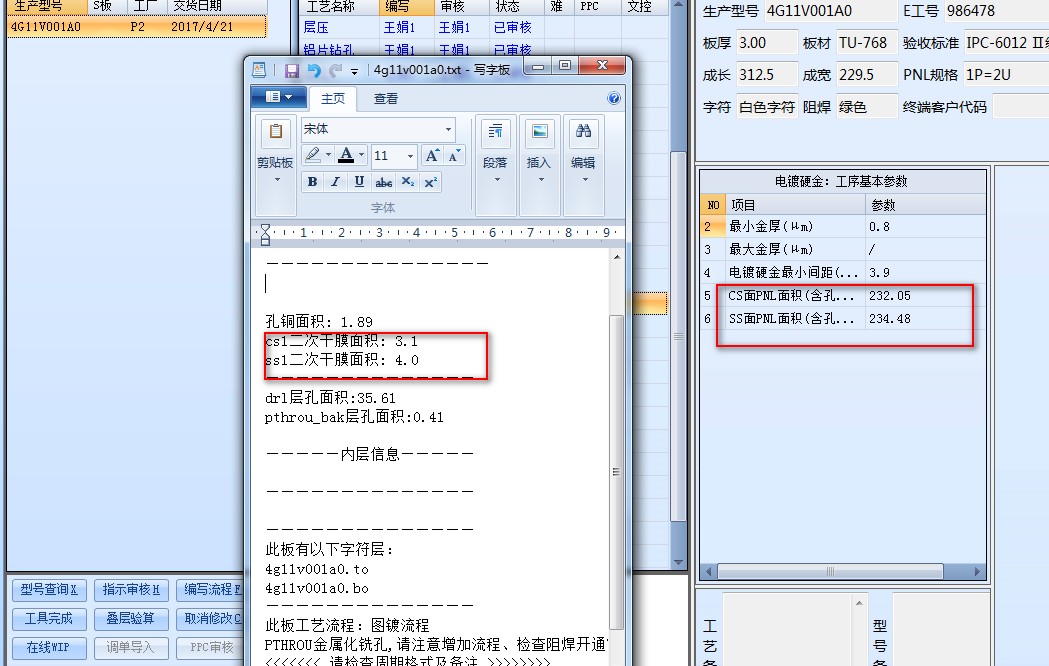Click the 段落 paragraph icon
Viewport: 1049px width, 666px height.
pos(496,132)
